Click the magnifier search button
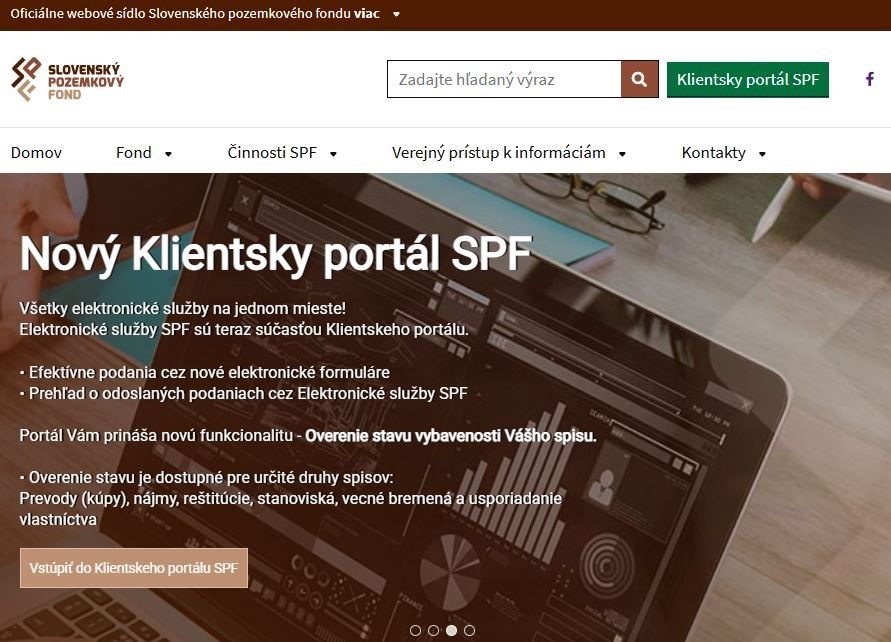This screenshot has height=642, width=891. coord(639,79)
